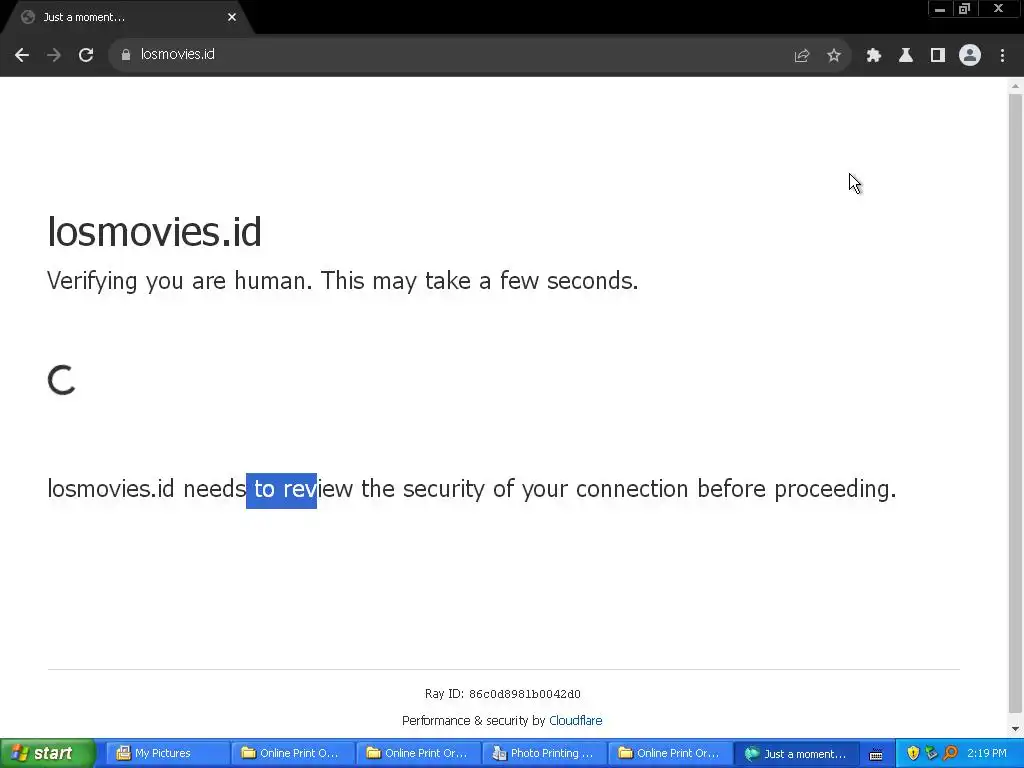Open Chrome Labs flask icon
This screenshot has height=768, width=1024.
point(906,56)
